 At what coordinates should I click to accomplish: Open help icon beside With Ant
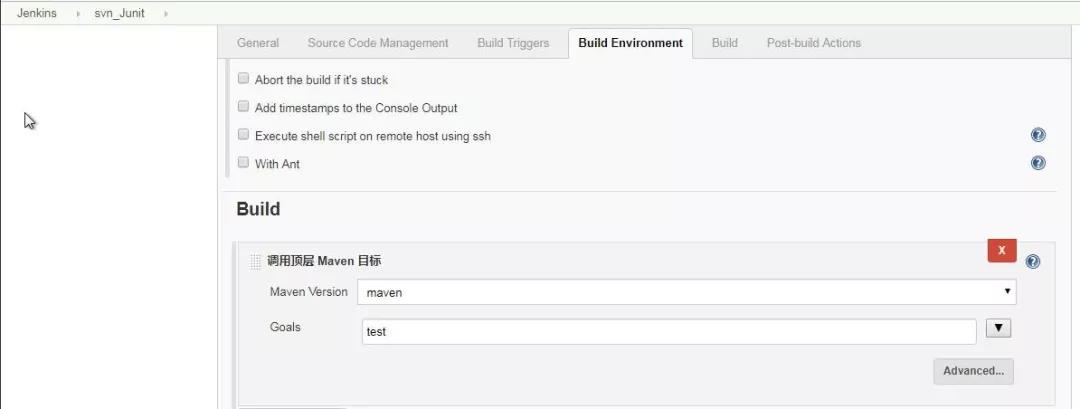[1038, 163]
